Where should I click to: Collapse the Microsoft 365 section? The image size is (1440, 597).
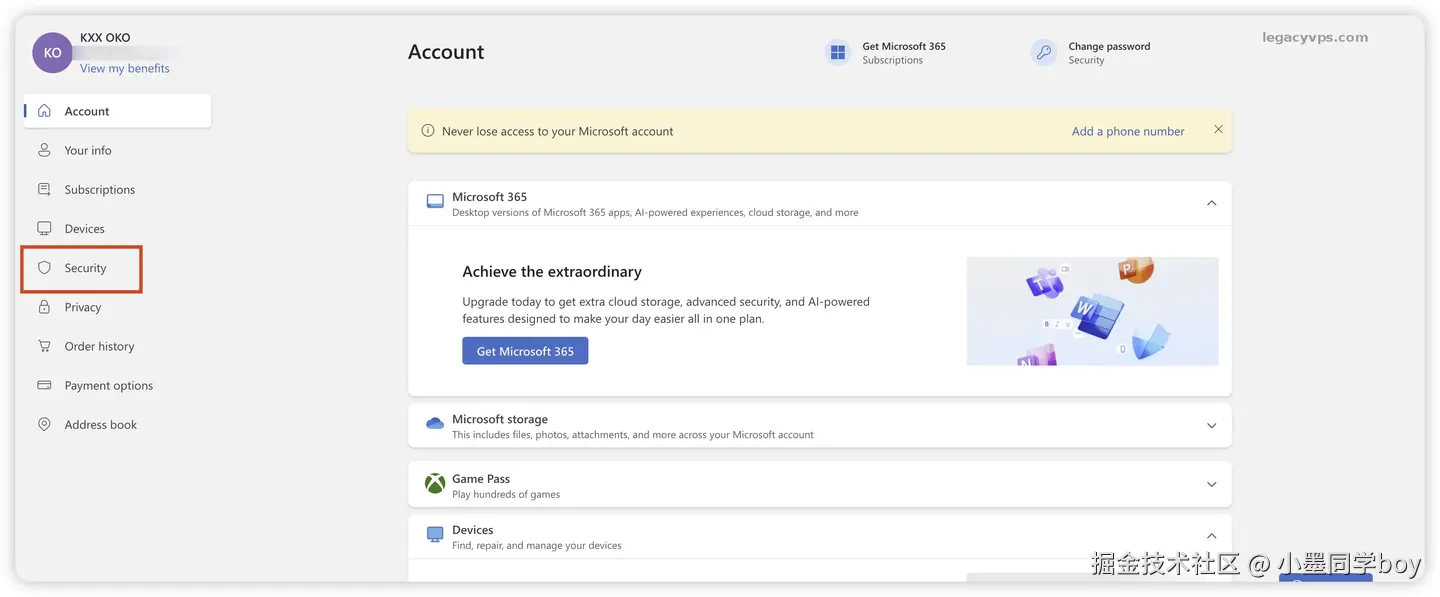click(1211, 203)
